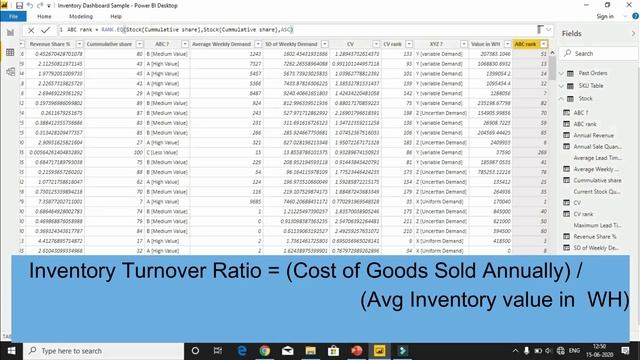Viewport: 640px width, 360px height.
Task: Open filter dropdown for Revenue Share %
Action: [79, 44]
